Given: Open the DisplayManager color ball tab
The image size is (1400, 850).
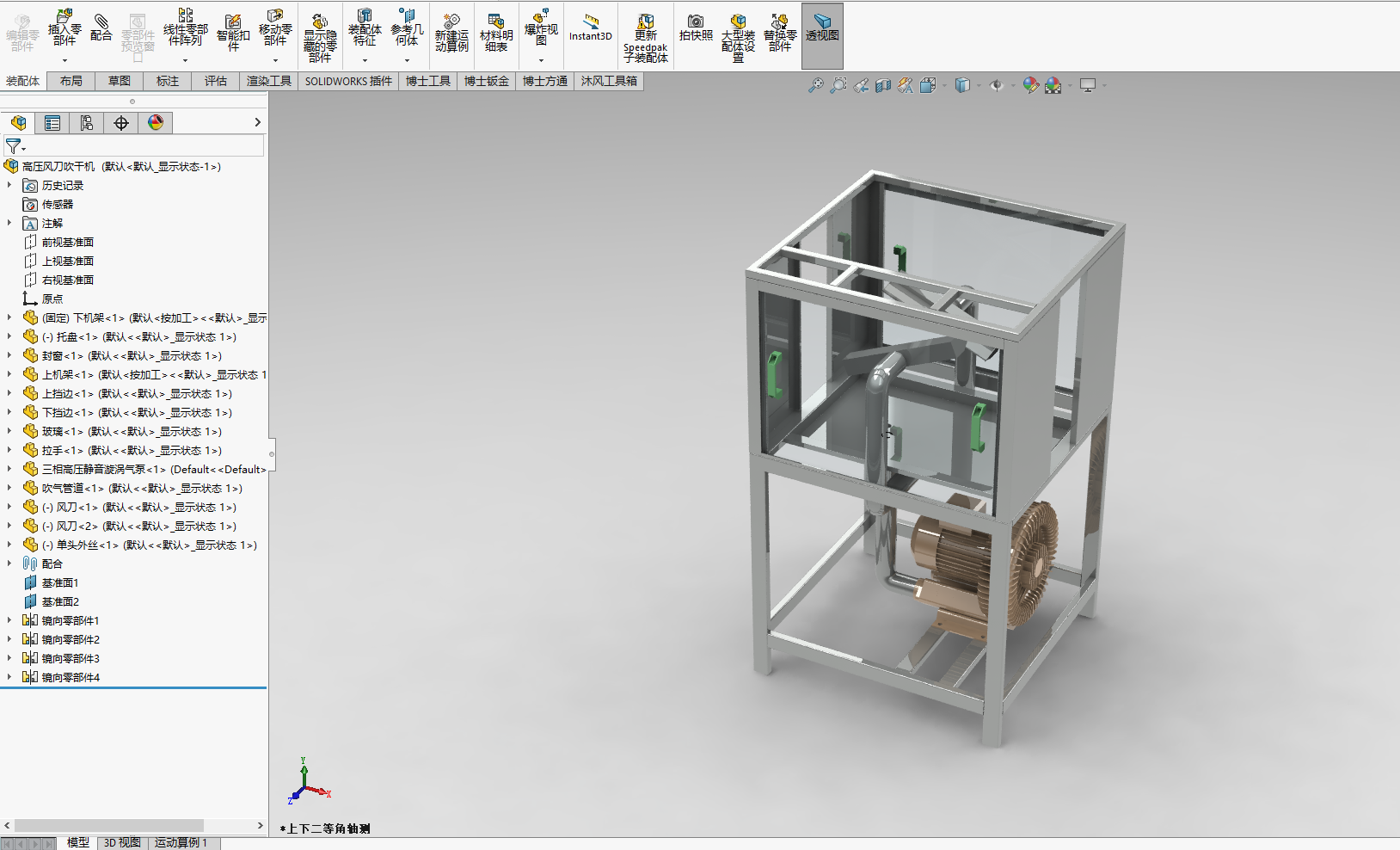Looking at the screenshot, I should click(x=156, y=123).
